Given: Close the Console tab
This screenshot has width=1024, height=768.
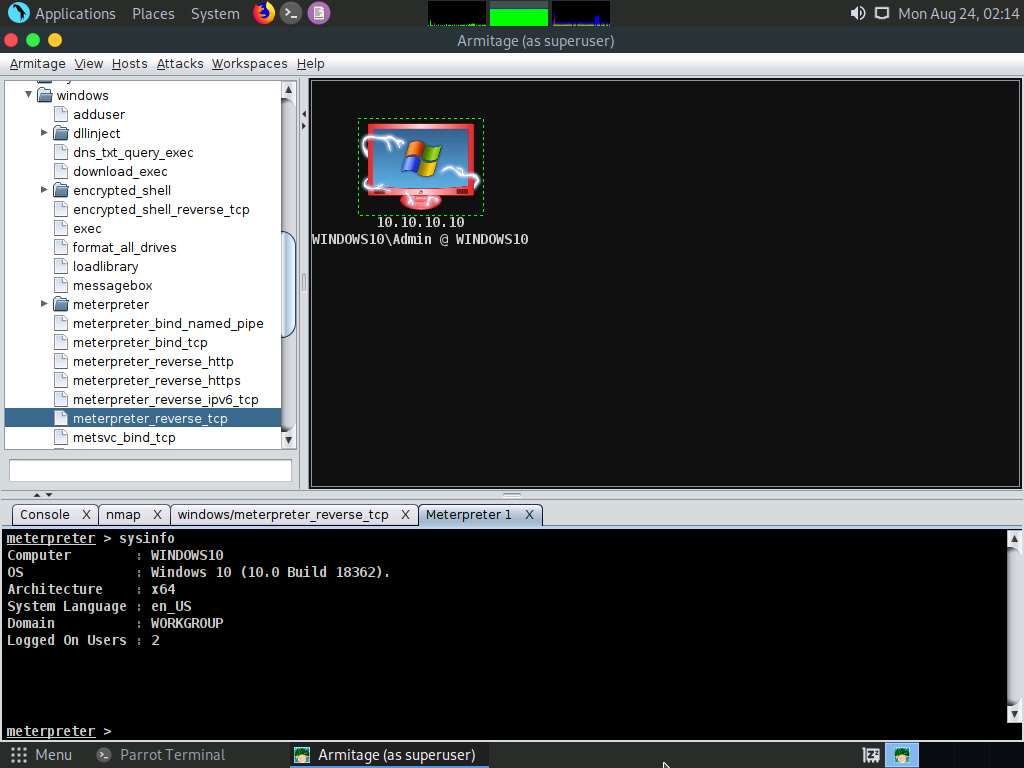Looking at the screenshot, I should [x=86, y=515].
